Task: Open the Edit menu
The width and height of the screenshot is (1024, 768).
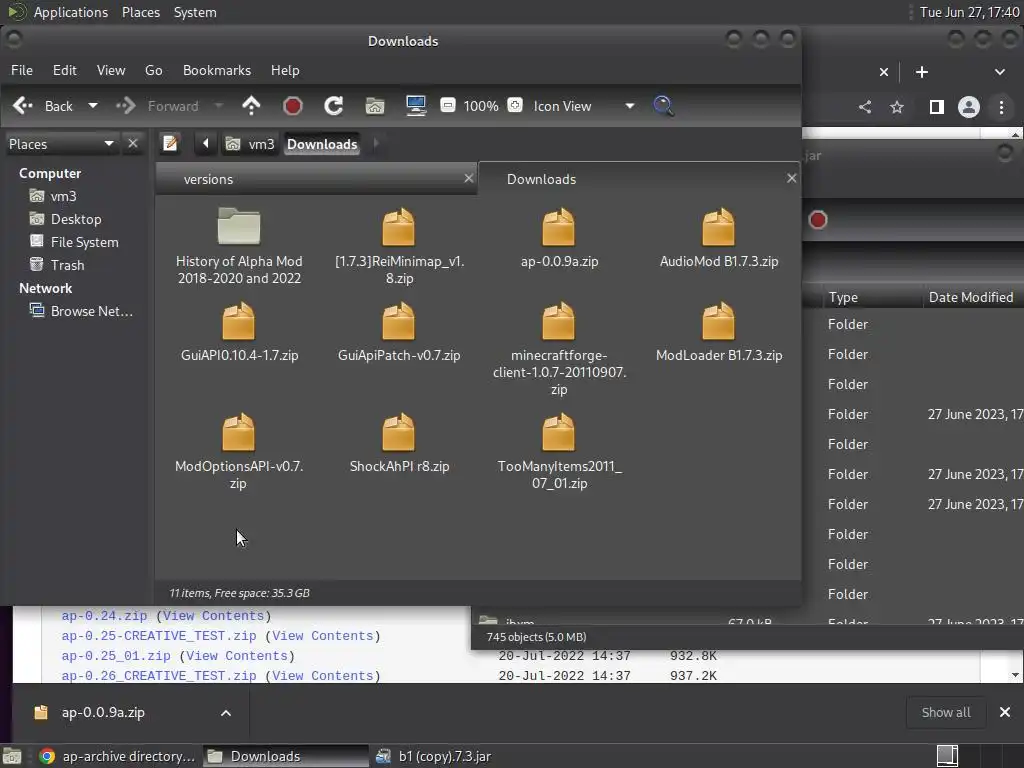Action: coord(65,70)
